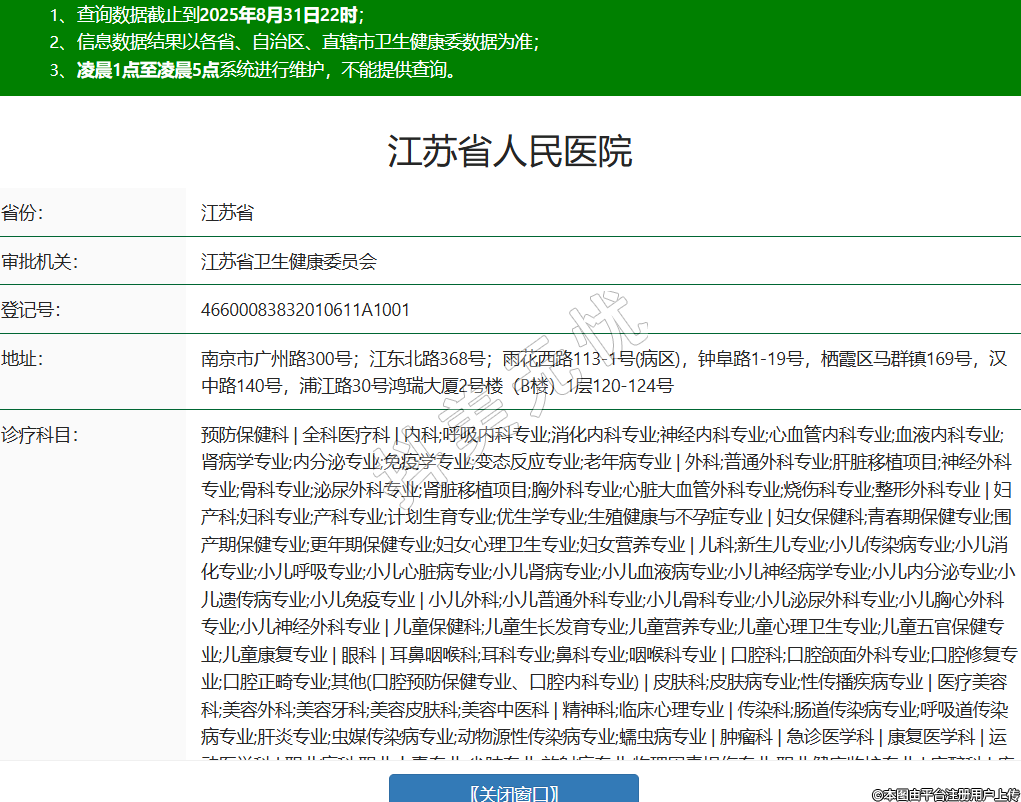This screenshot has width=1021, height=802.
Task: Select the 审批机关 row label
Action: (39, 262)
